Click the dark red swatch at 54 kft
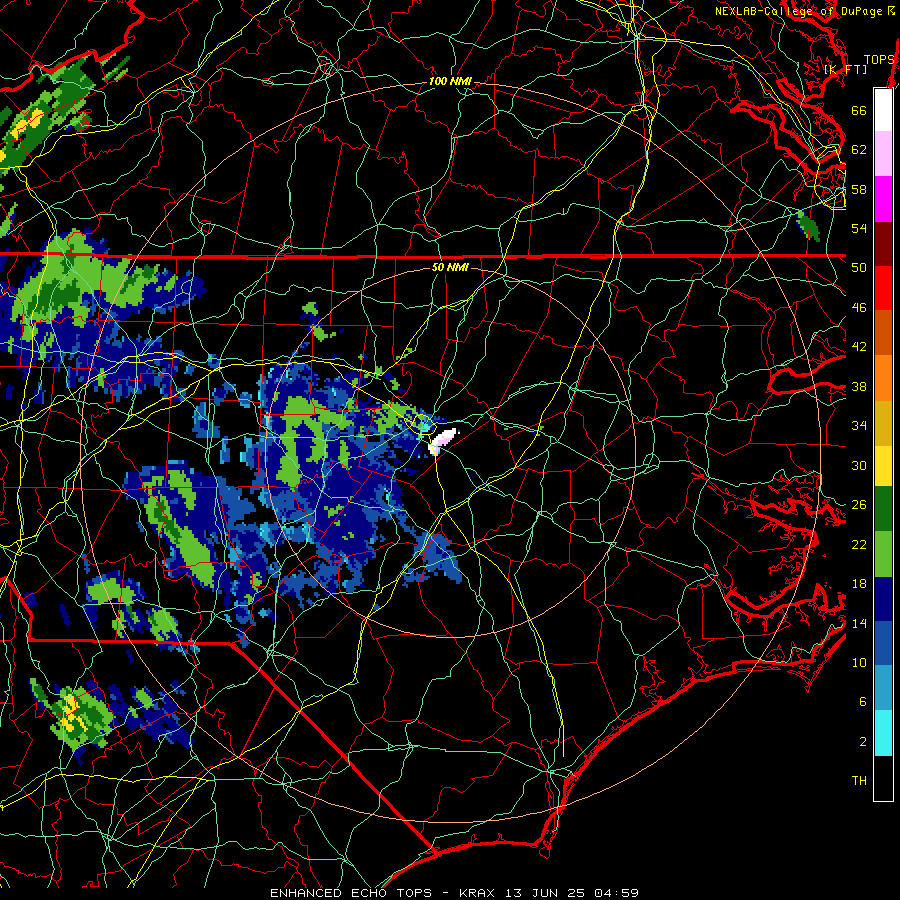 point(883,244)
